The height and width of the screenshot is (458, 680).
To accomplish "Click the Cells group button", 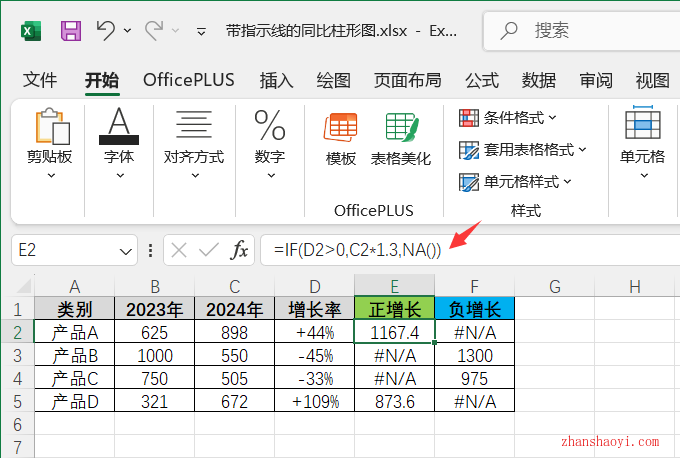I will click(x=641, y=140).
